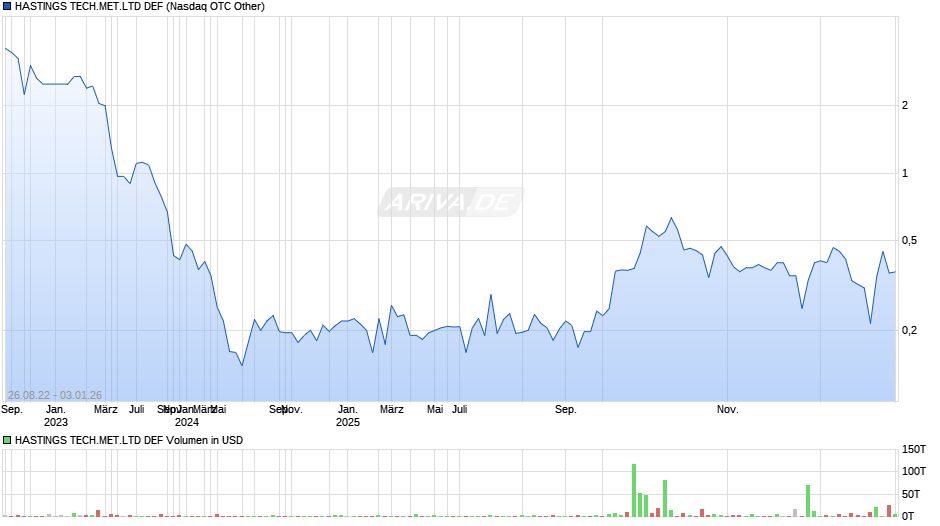Click the volume axis label 150T
The image size is (940, 526).
914,449
